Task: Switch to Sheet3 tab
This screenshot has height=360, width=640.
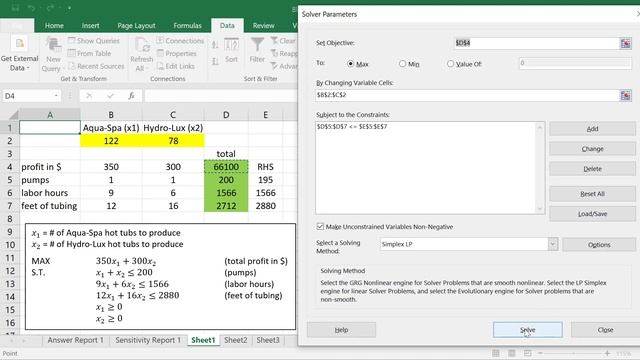Action: [268, 340]
